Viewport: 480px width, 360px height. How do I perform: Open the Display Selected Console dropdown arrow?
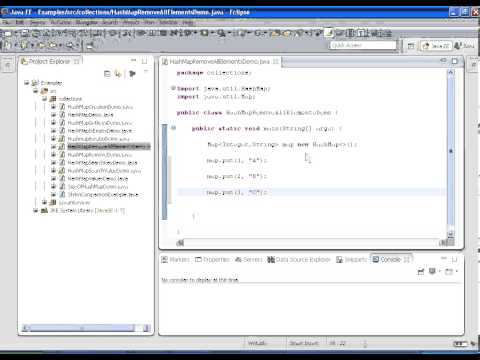pyautogui.click(x=439, y=272)
